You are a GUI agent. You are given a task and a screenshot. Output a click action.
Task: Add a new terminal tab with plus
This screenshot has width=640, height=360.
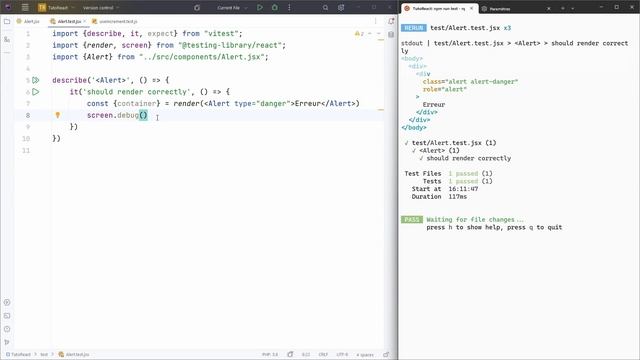[563, 9]
